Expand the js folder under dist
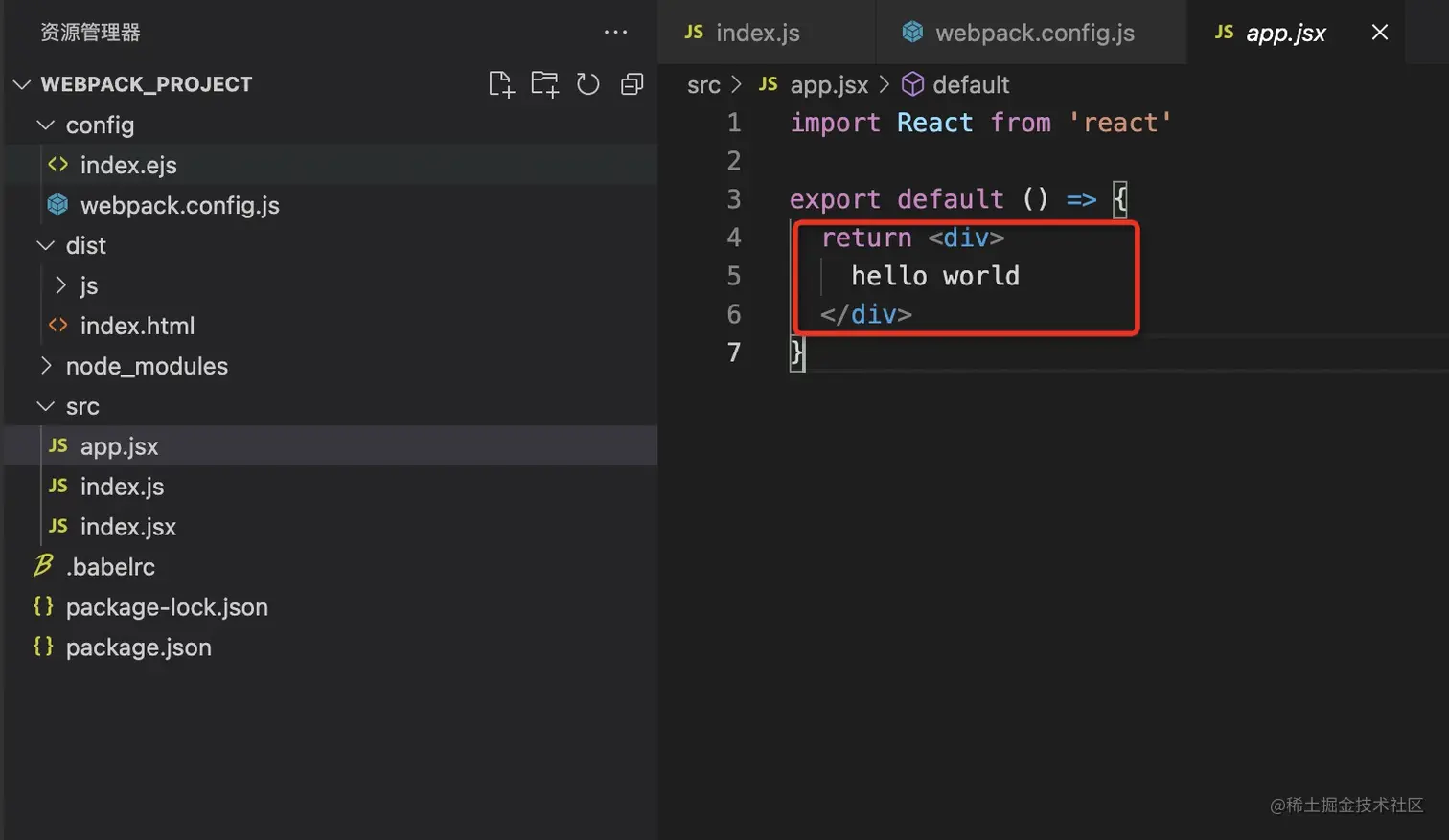 60,285
